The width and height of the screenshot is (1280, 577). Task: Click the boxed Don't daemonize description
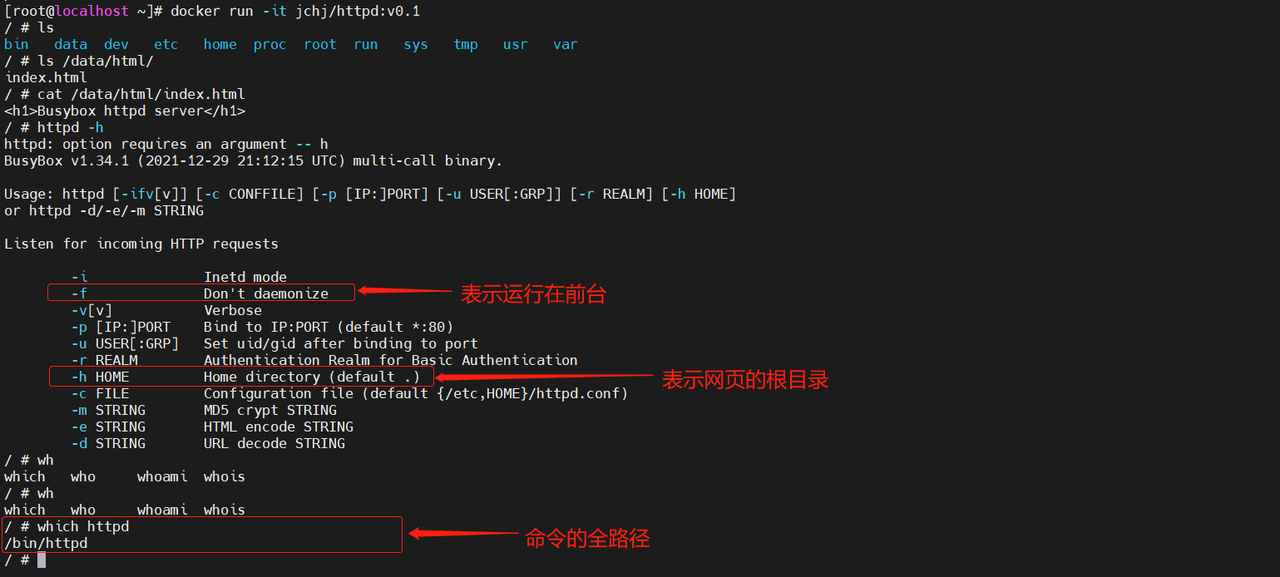coord(266,294)
